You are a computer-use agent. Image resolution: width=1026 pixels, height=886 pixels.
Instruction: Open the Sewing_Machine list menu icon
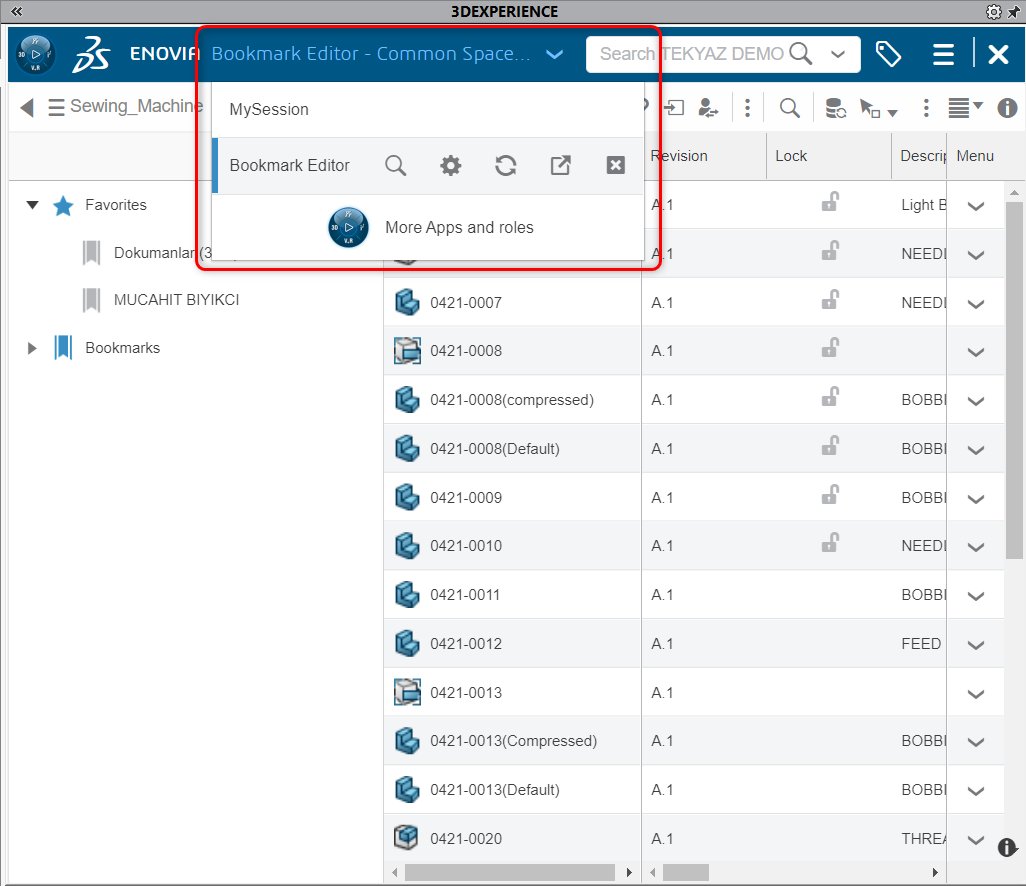coord(56,107)
